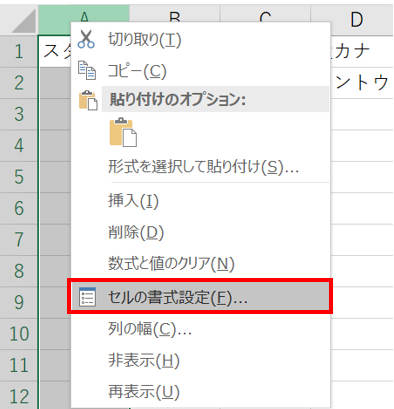394x409 pixels.
Task: Select row 11 header
Action: [x=19, y=365]
